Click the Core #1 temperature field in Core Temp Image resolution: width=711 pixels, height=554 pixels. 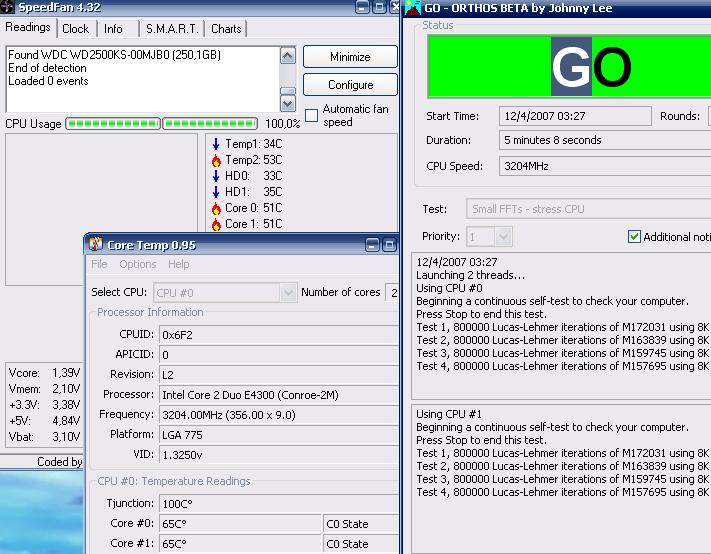(240, 544)
